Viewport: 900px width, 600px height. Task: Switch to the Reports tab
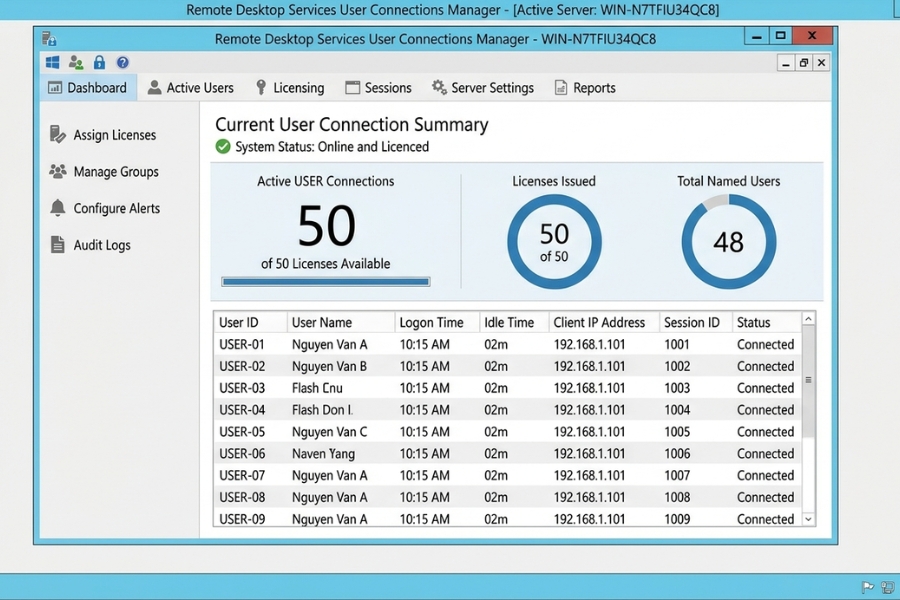[x=585, y=88]
